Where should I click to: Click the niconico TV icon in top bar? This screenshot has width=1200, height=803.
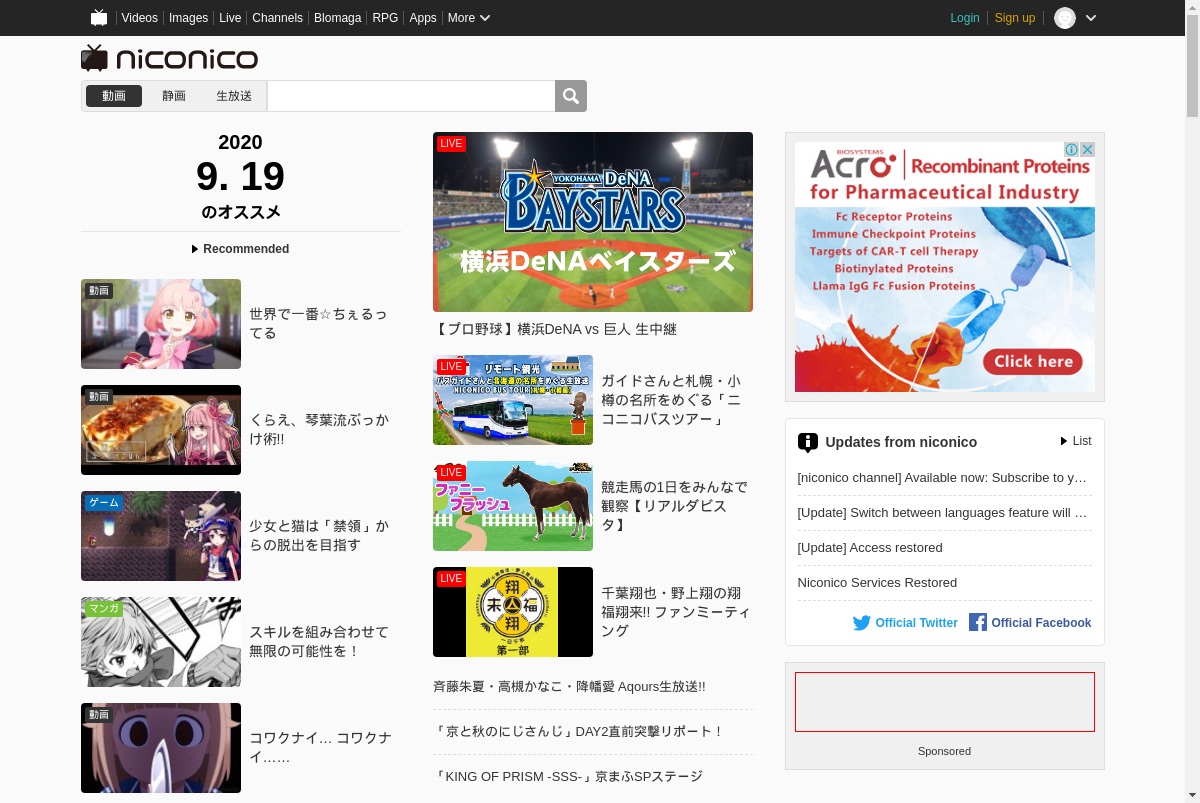pos(99,18)
